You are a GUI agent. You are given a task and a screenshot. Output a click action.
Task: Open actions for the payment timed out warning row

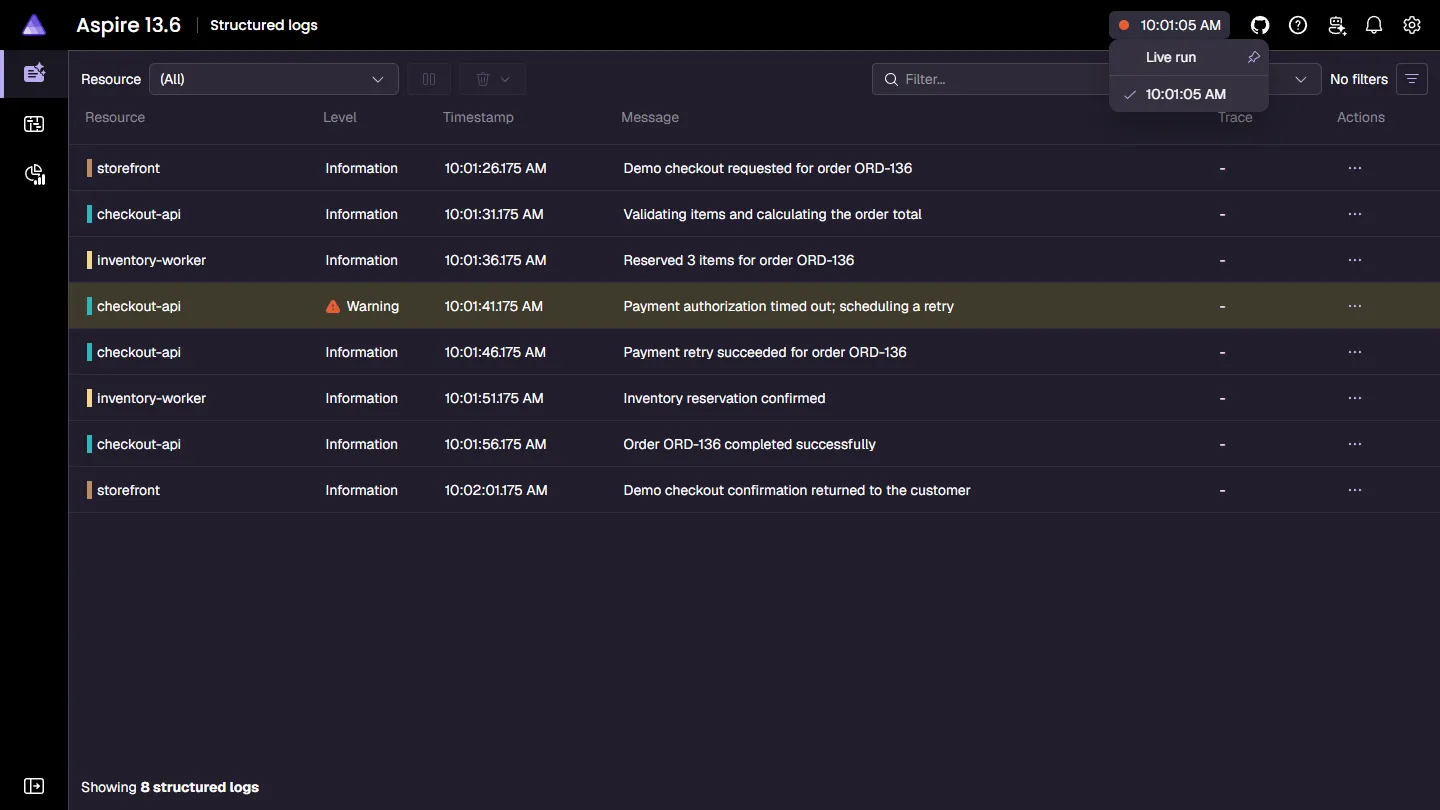click(x=1355, y=306)
